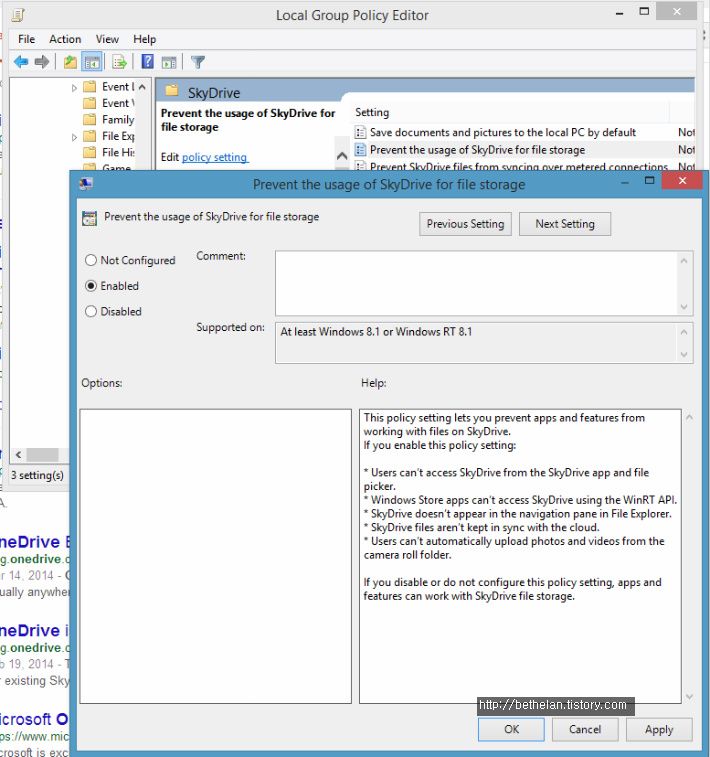This screenshot has width=710, height=757.
Task: Select the File Hi tree item
Action: point(118,152)
